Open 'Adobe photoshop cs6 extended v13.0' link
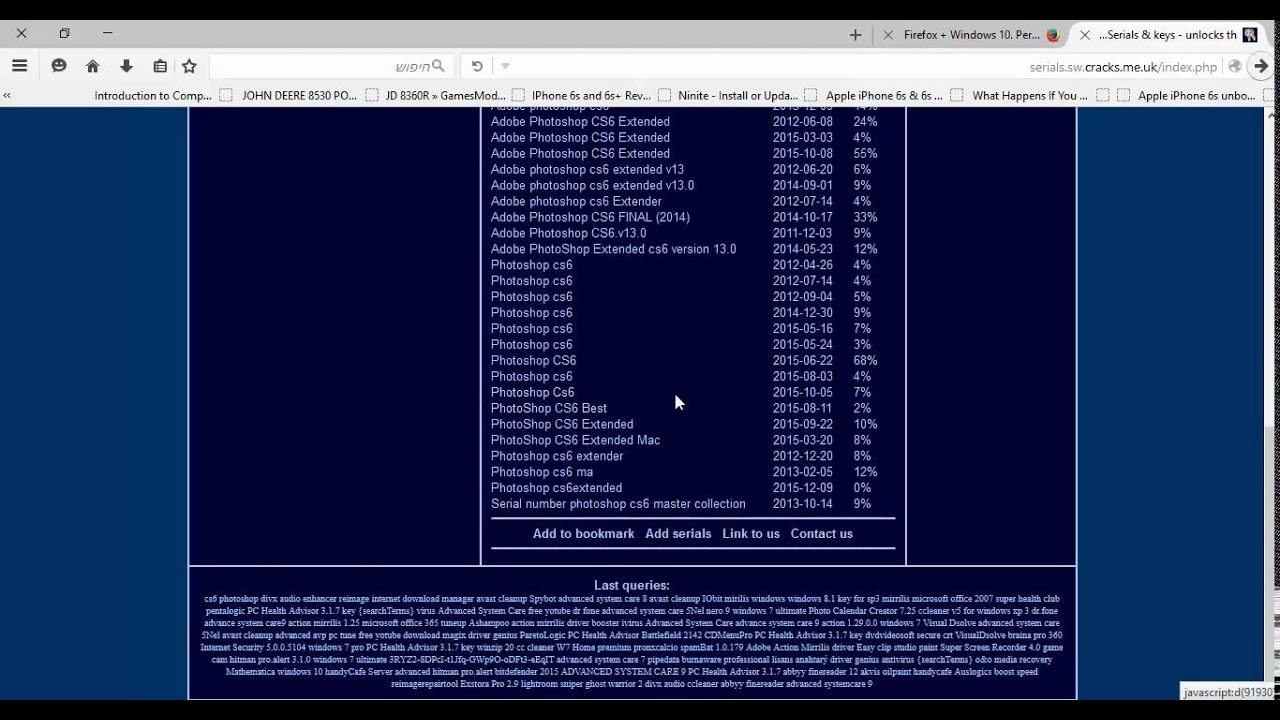This screenshot has height=720, width=1280. [x=592, y=186]
